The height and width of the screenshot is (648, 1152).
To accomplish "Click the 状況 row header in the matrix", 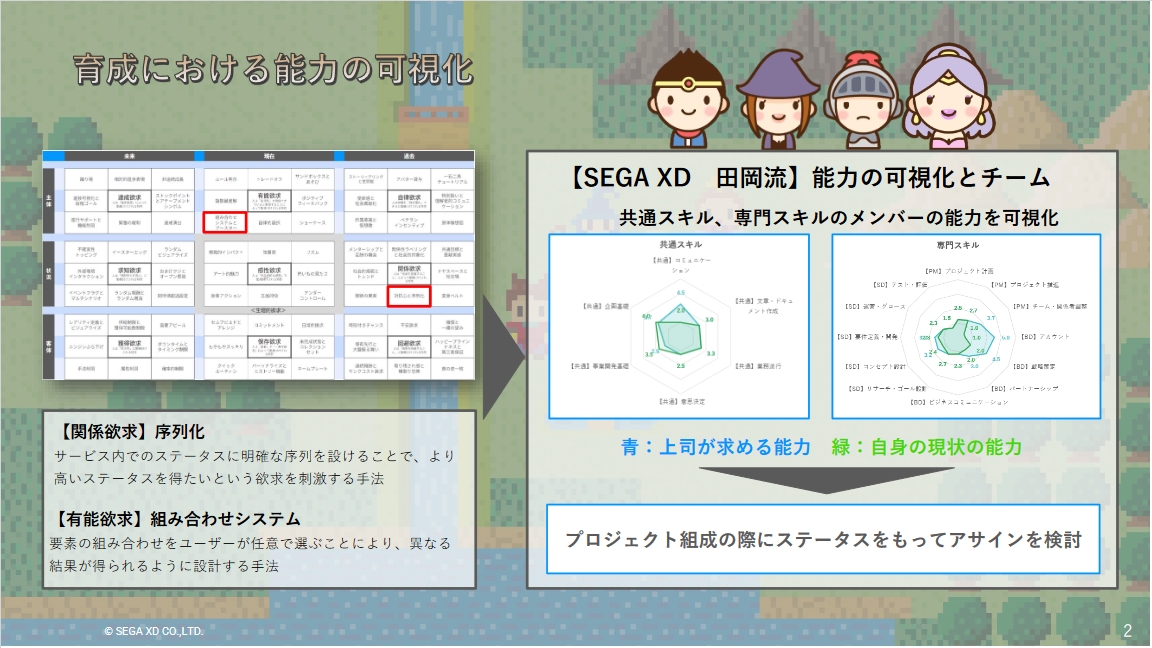I will 48,273.
